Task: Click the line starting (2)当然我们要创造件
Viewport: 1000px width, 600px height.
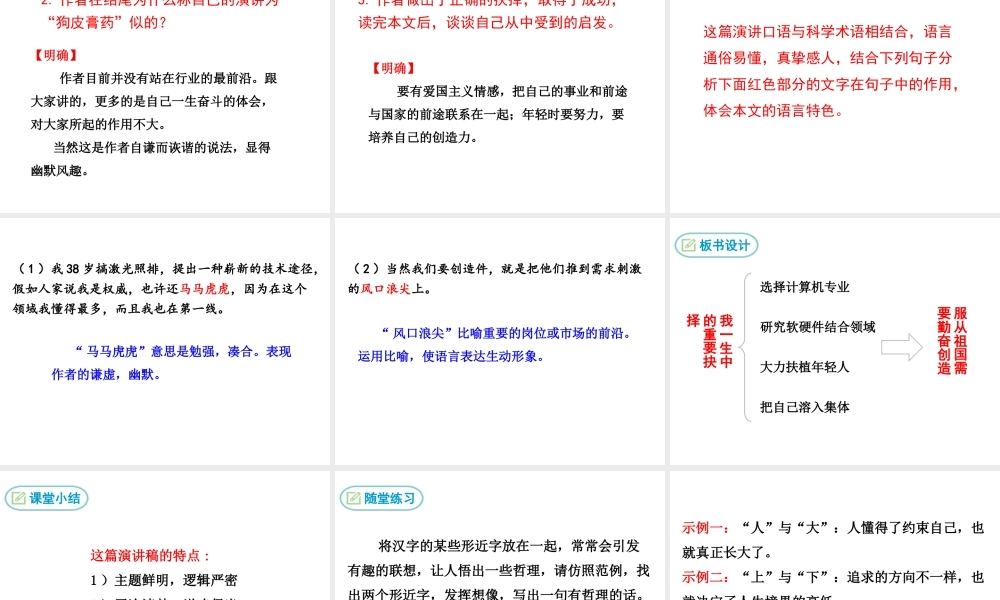Action: [x=497, y=268]
